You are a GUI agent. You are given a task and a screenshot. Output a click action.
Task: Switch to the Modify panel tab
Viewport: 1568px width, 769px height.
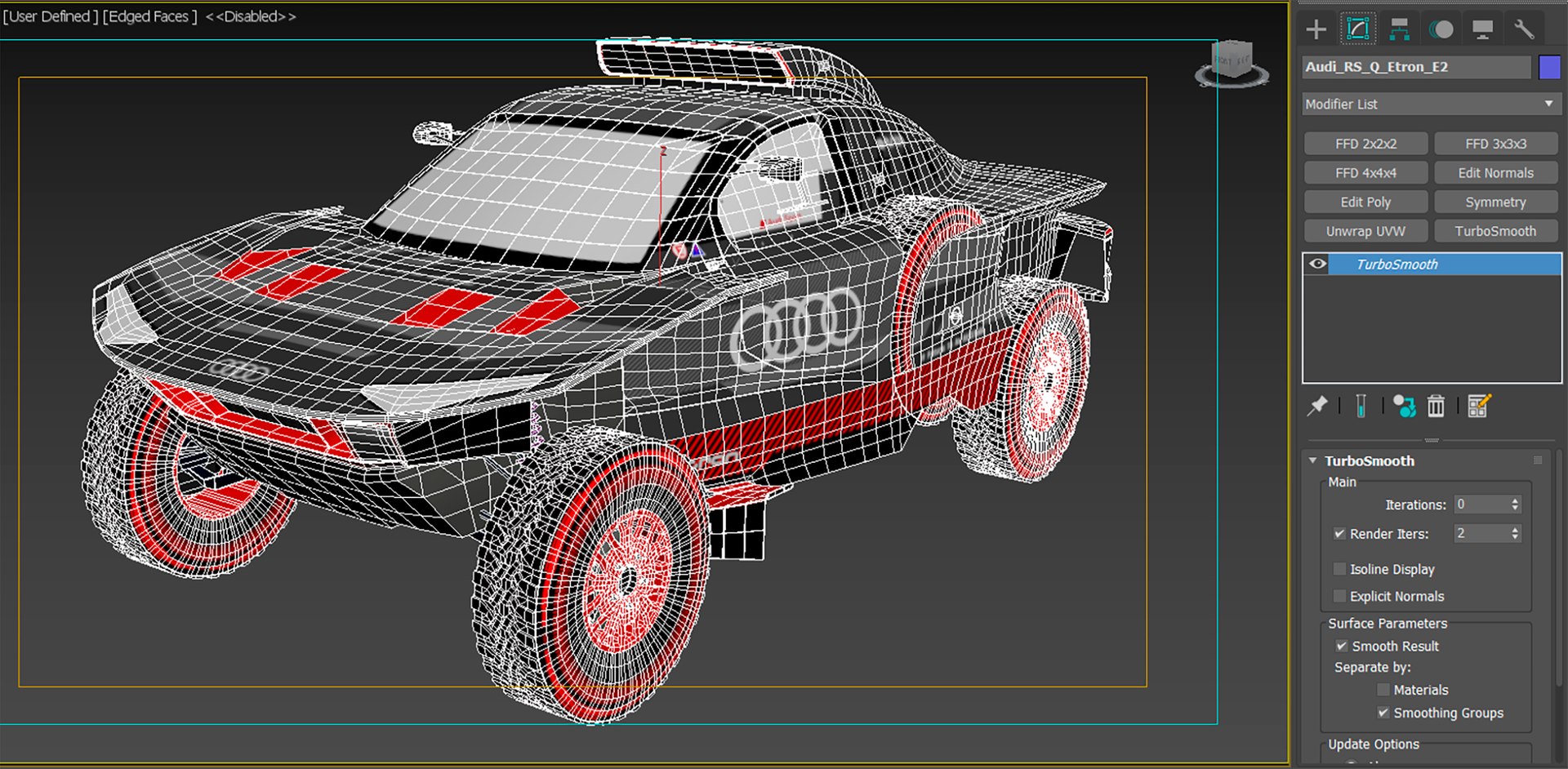(1357, 29)
